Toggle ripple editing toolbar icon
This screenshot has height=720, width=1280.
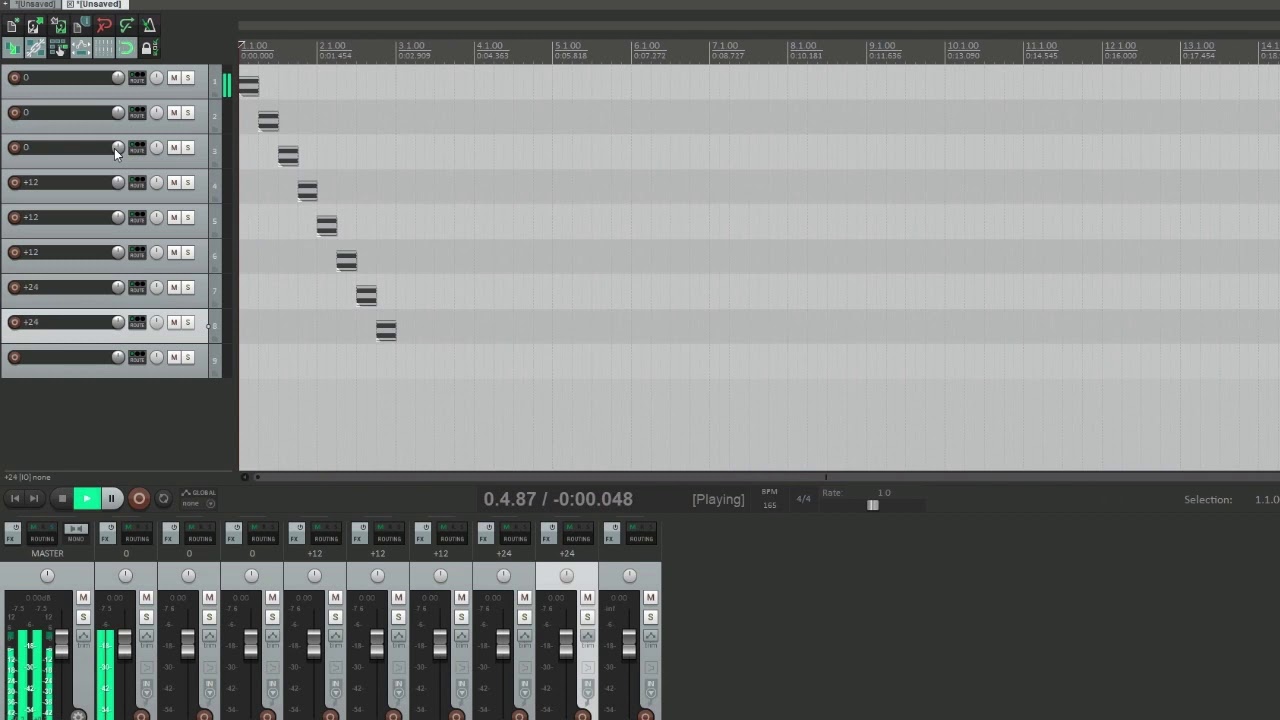58,47
